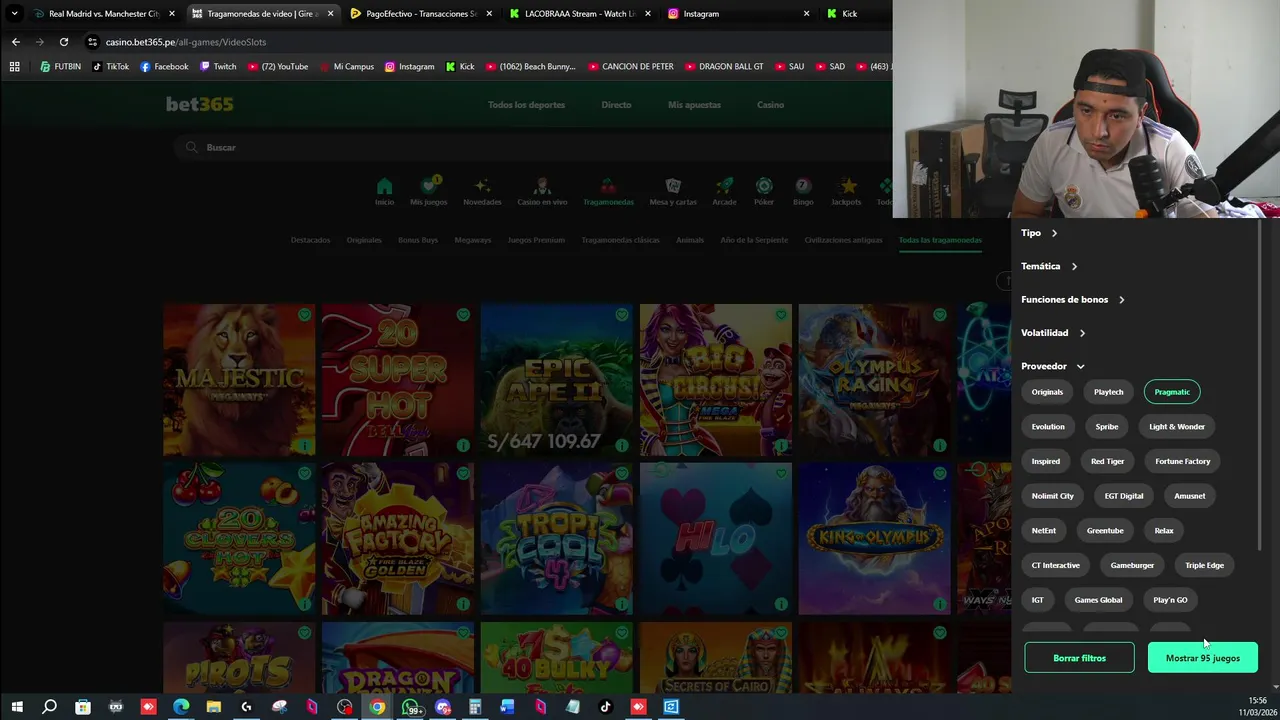This screenshot has height=720, width=1280.
Task: Open the Mesa y cartas icon
Action: pos(673,187)
